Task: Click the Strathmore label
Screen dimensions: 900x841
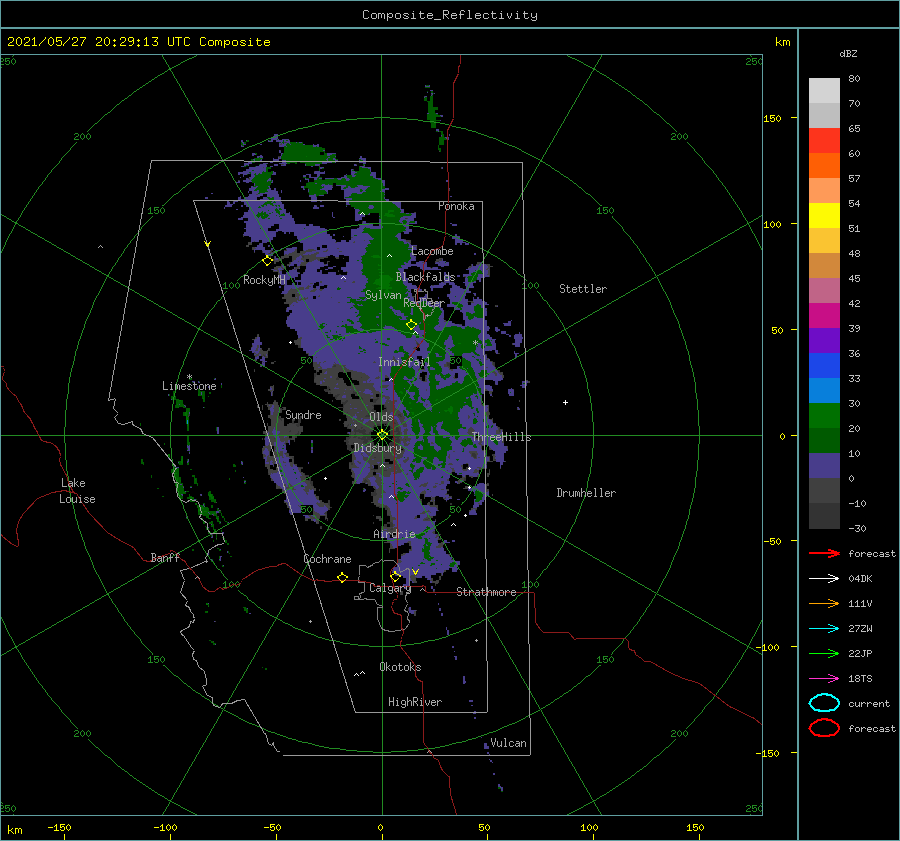Action: pyautogui.click(x=486, y=592)
